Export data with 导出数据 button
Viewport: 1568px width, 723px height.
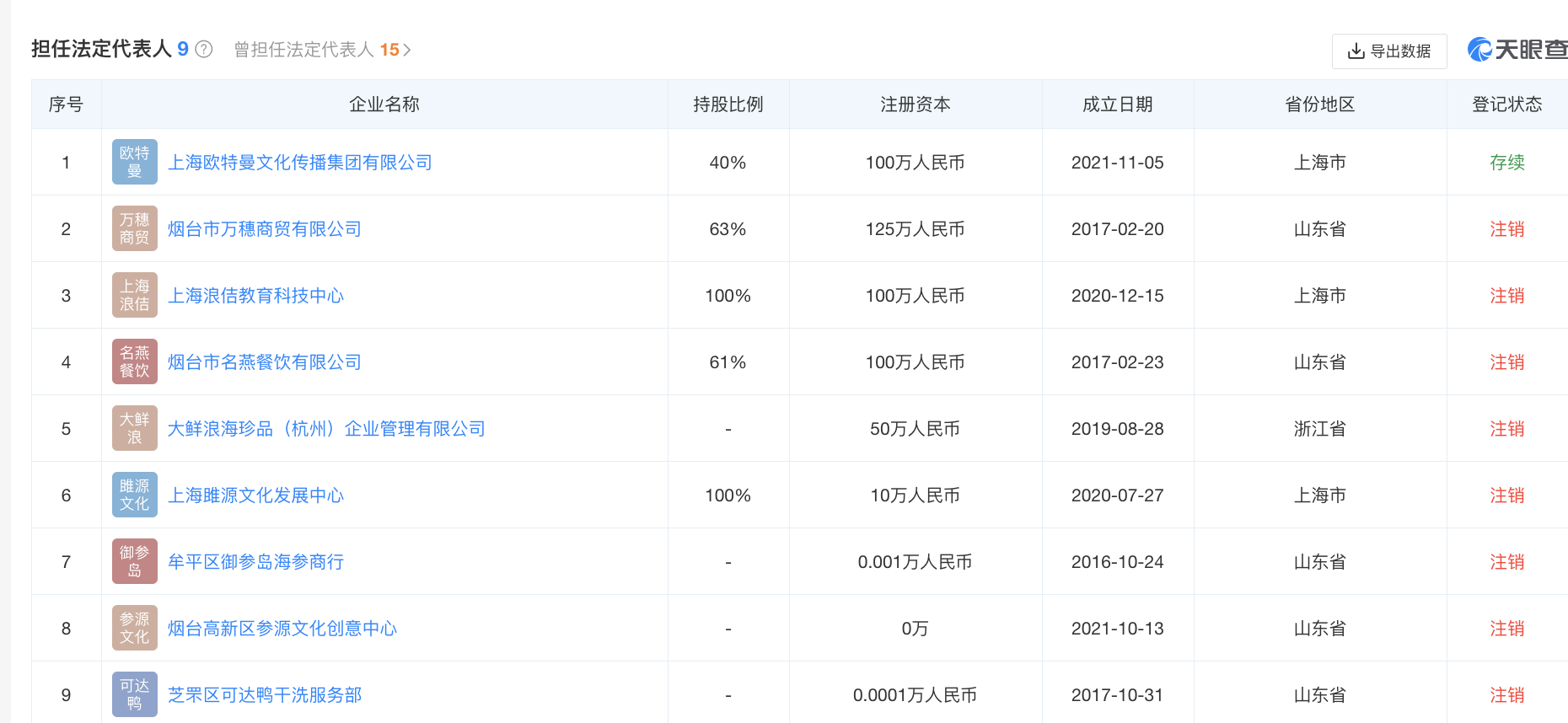1389,51
